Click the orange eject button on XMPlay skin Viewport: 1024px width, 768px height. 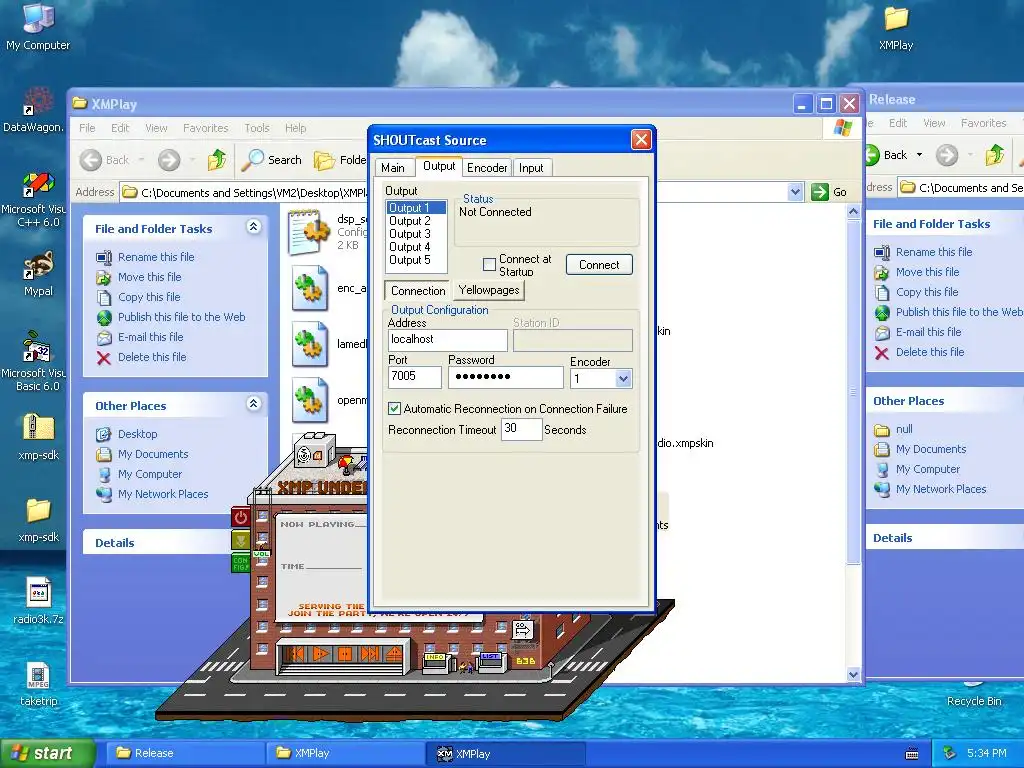(394, 653)
